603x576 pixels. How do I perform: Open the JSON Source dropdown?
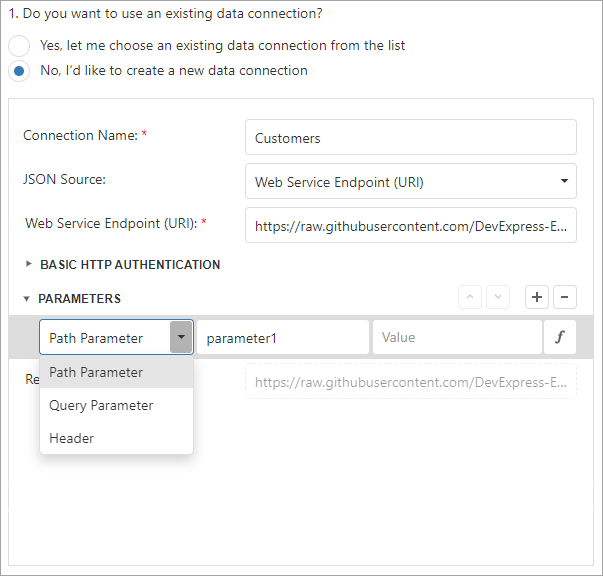(x=410, y=181)
